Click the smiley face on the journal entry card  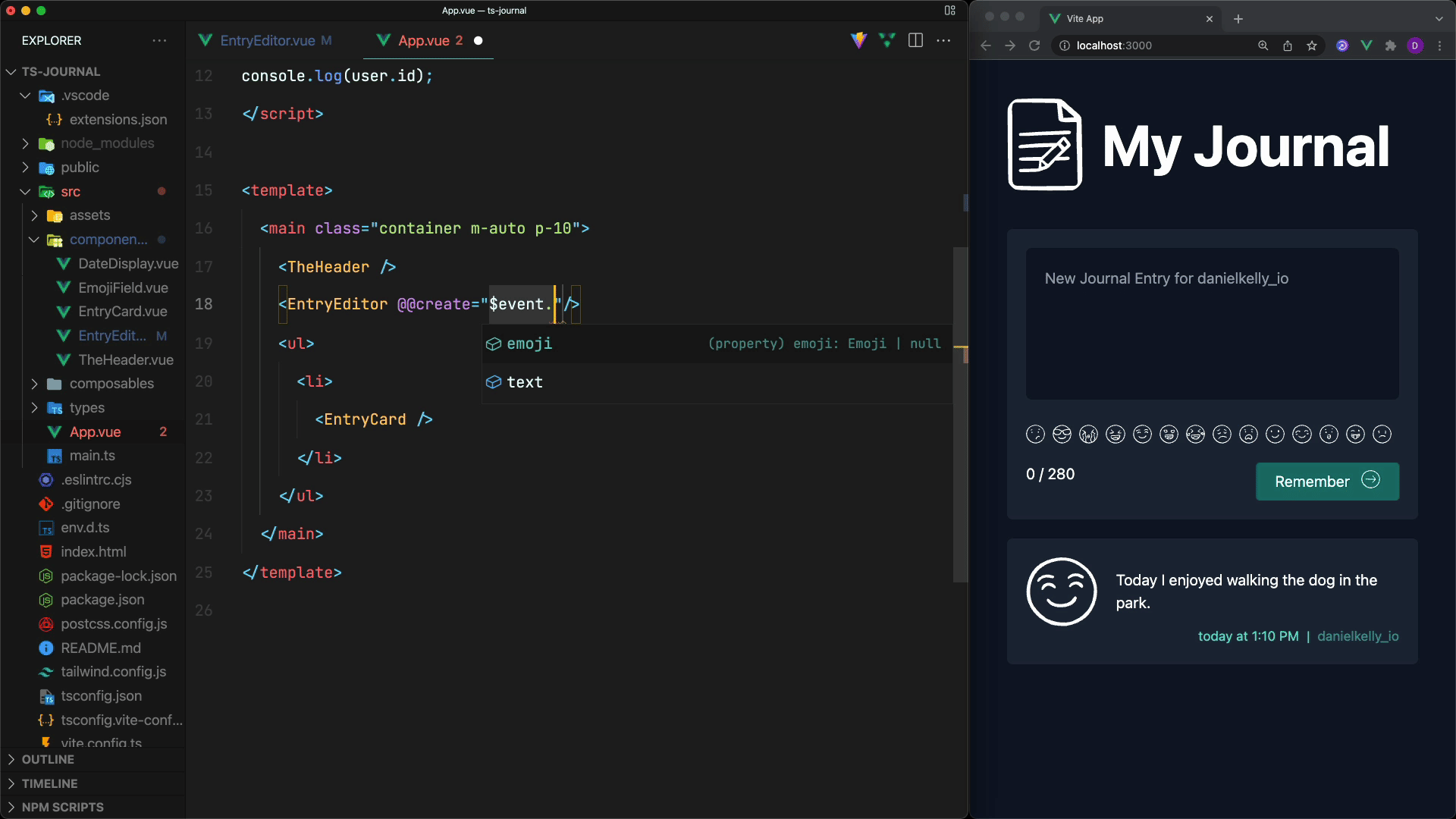coord(1061,591)
